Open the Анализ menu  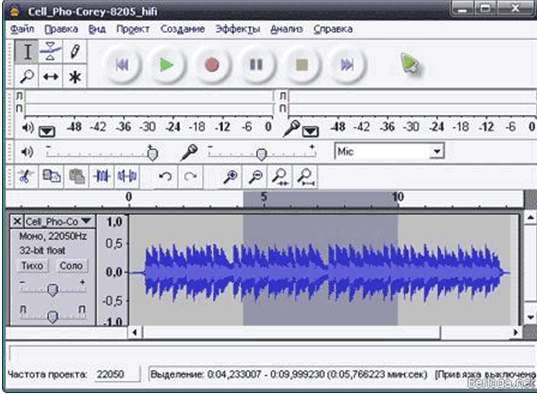(287, 29)
